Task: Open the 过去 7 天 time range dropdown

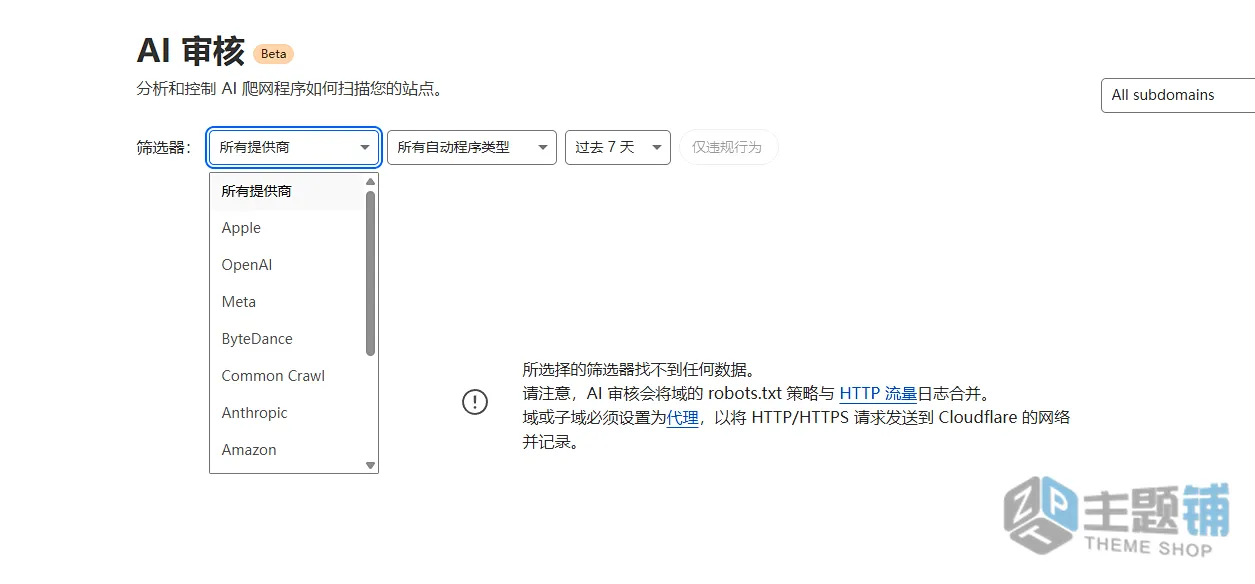Action: 618,147
